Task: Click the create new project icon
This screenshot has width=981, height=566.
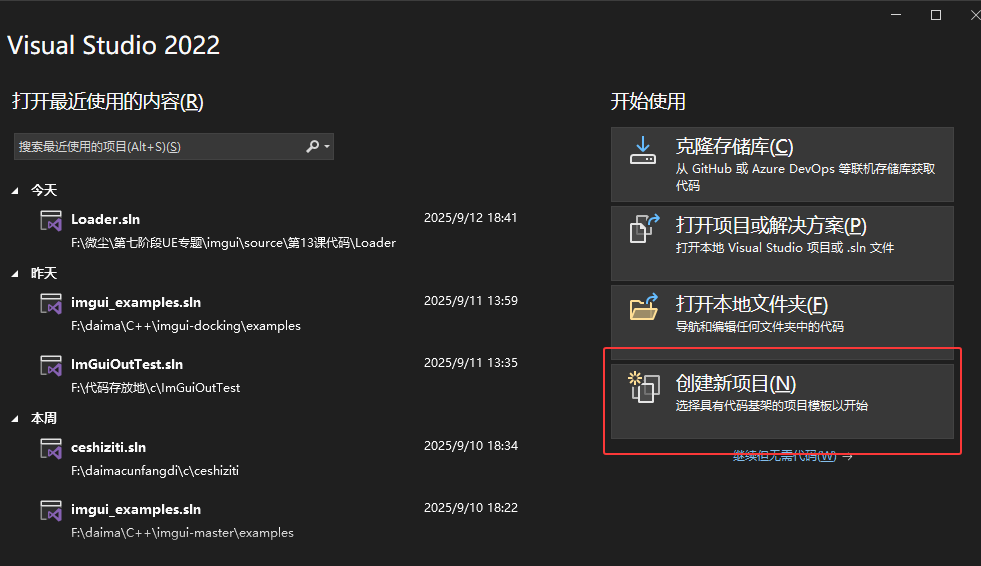Action: click(644, 387)
